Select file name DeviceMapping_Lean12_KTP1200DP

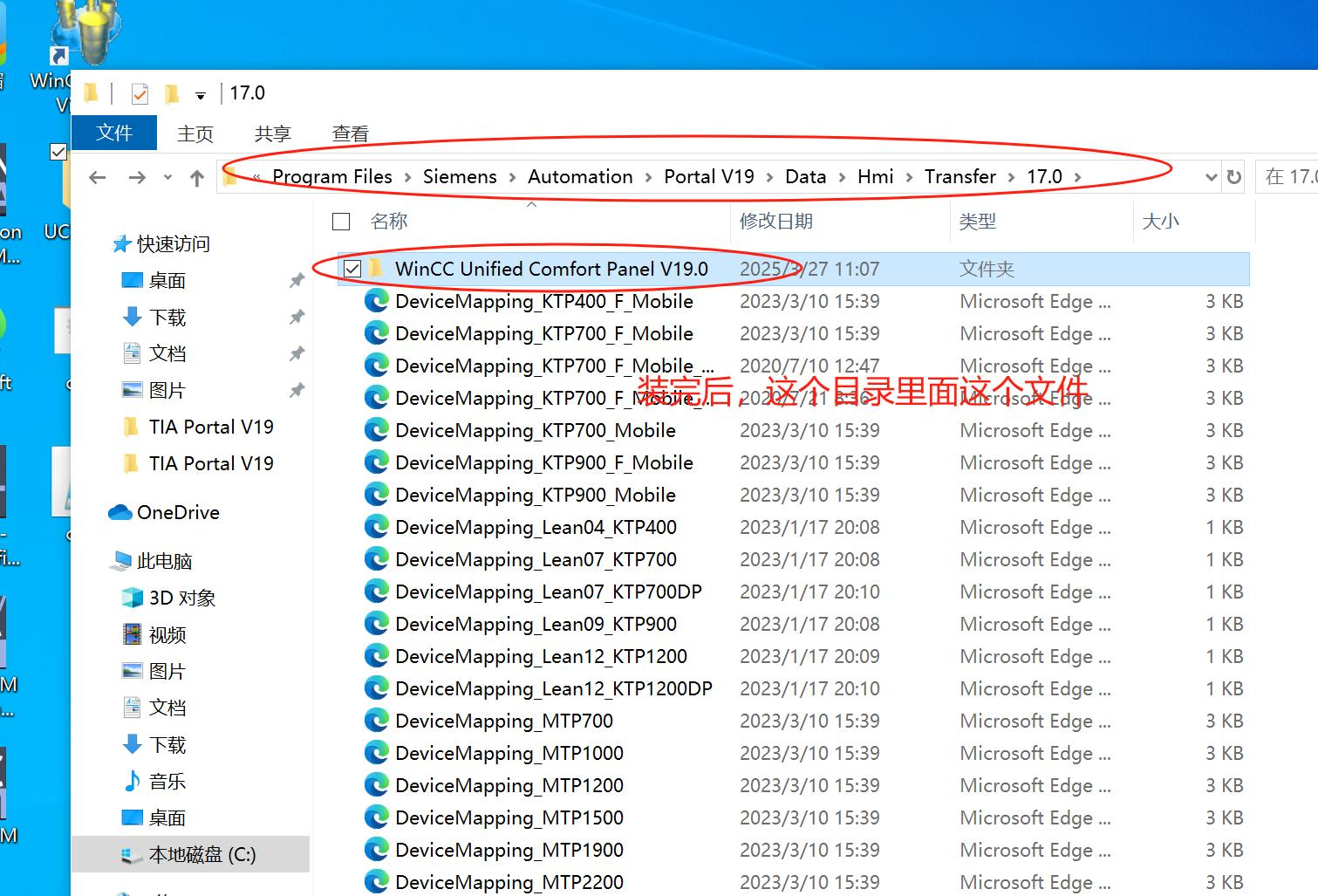pyautogui.click(x=554, y=689)
